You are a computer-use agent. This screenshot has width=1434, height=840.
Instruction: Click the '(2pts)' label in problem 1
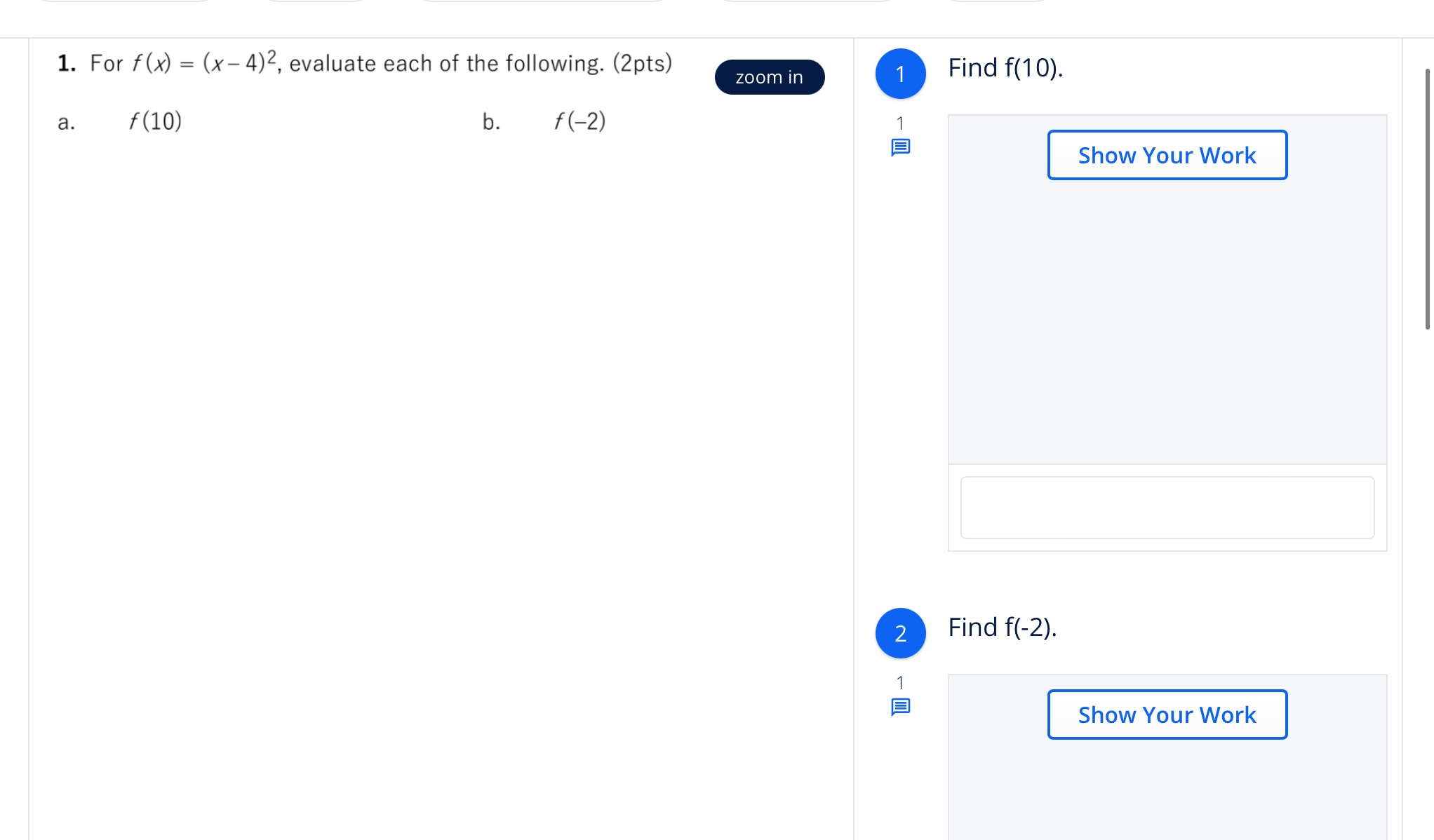click(643, 63)
